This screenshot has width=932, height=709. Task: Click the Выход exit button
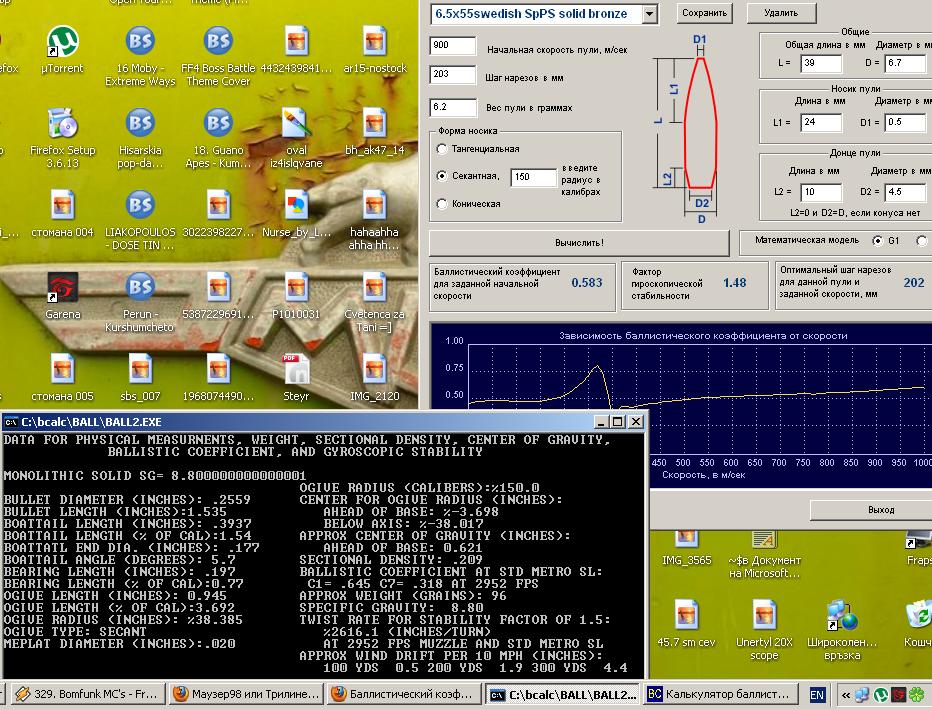pyautogui.click(x=881, y=510)
